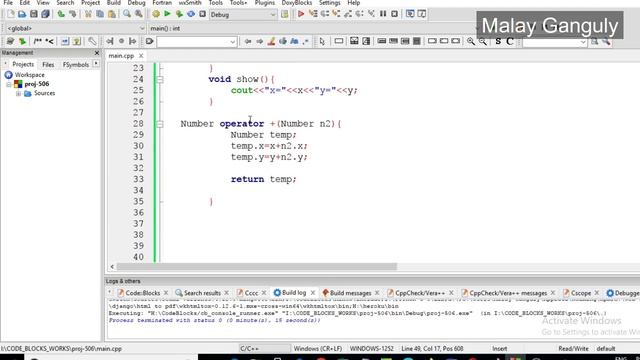Click the Zoom in icon

pyautogui.click(x=471, y=41)
